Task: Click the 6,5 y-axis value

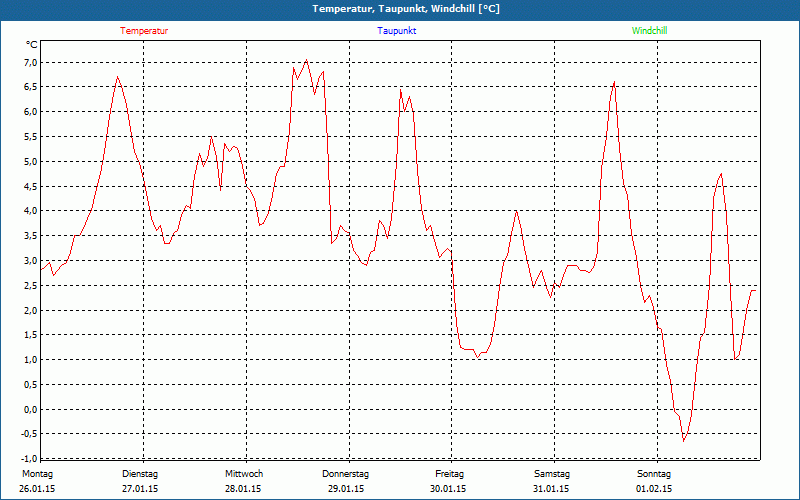Action: pos(31,87)
